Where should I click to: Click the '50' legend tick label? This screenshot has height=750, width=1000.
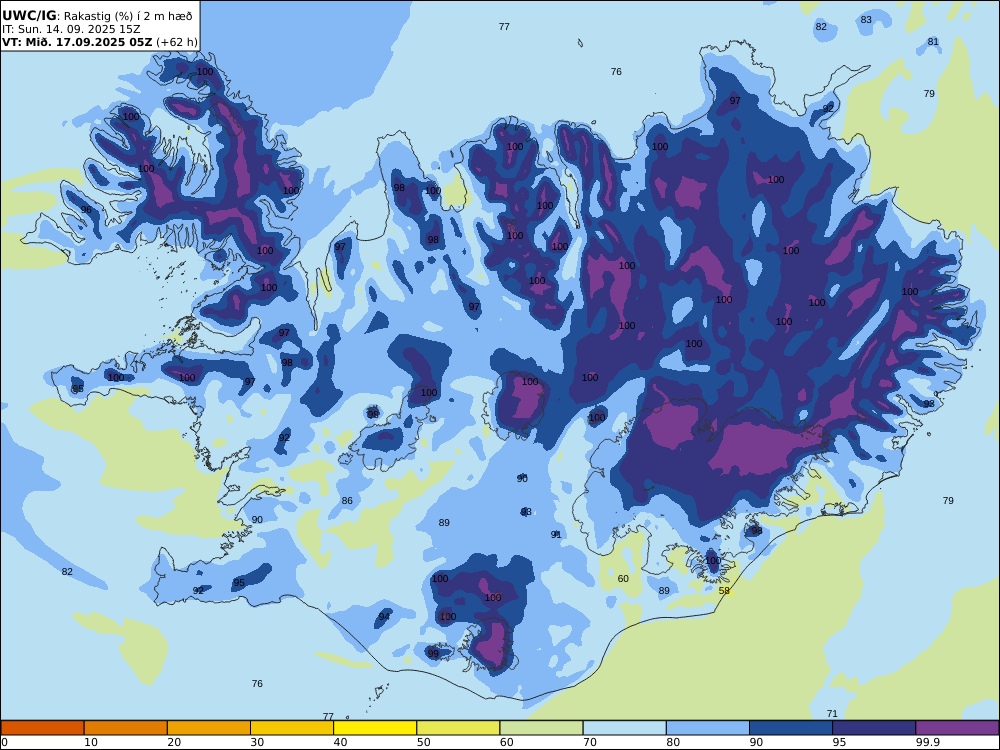423,742
